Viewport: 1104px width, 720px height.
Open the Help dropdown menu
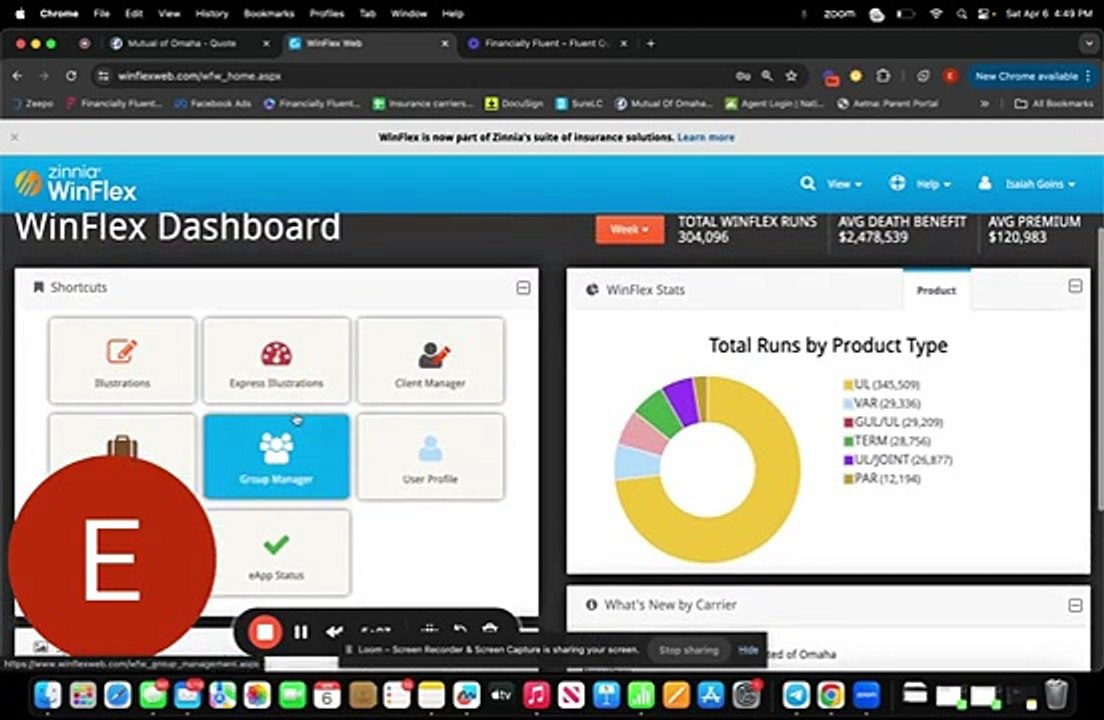pos(920,184)
